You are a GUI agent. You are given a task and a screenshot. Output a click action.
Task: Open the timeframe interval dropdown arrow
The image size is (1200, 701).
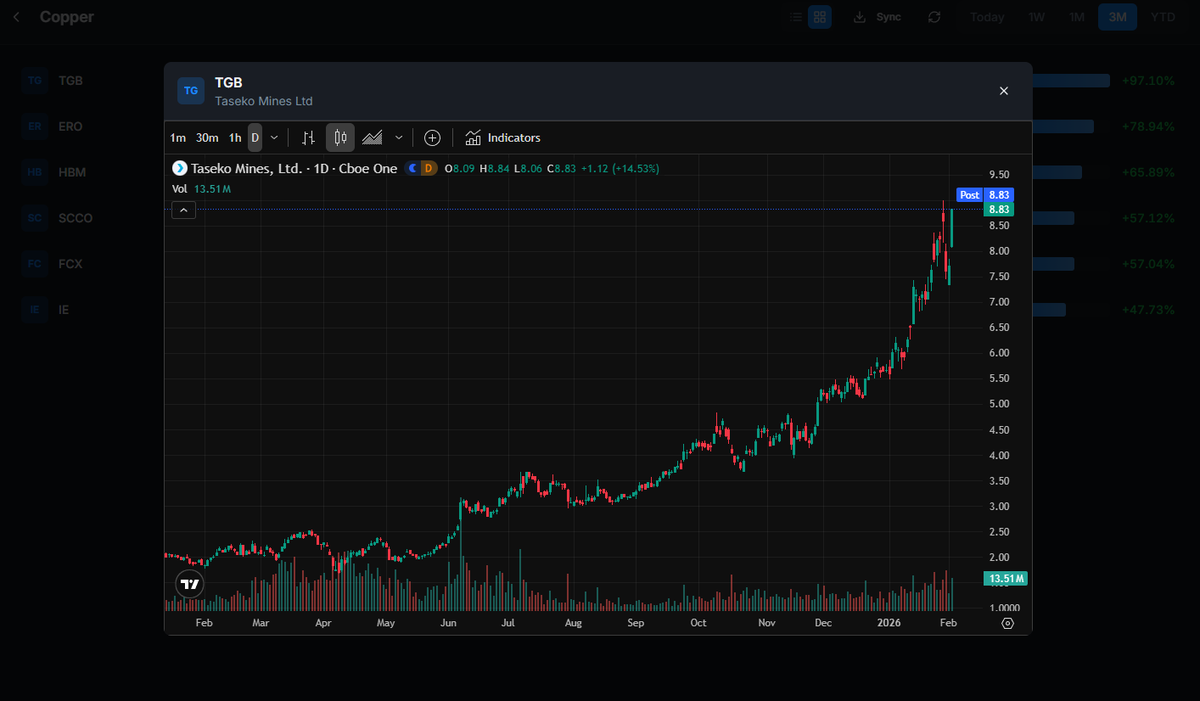point(274,138)
